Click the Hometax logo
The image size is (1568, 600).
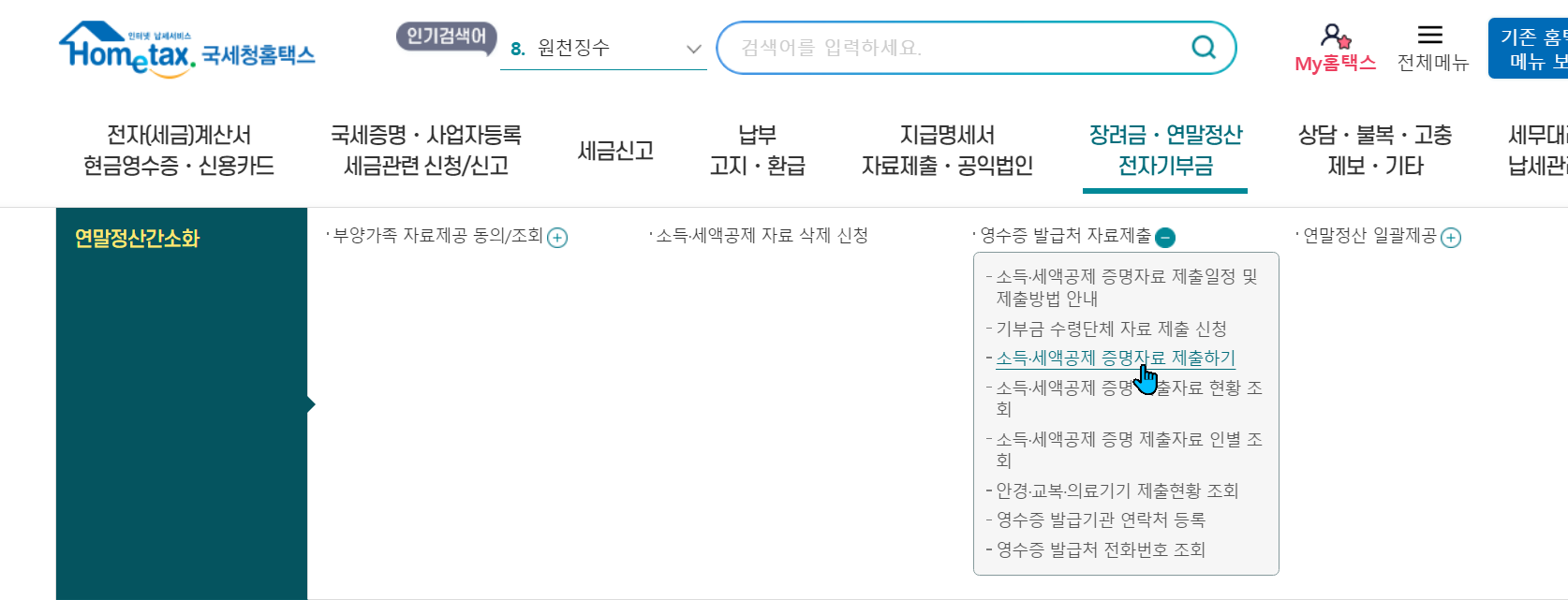187,50
